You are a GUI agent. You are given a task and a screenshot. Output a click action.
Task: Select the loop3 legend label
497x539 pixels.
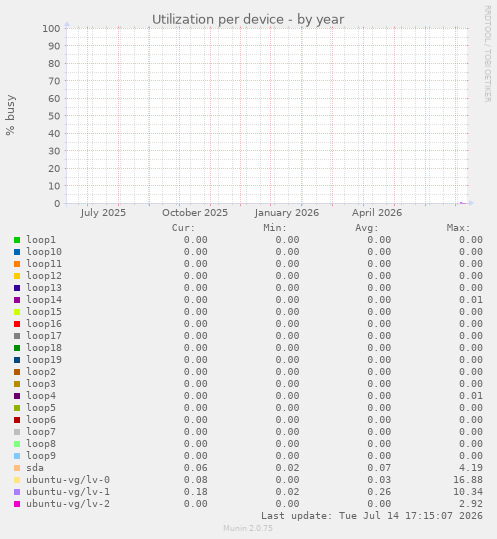tap(41, 384)
